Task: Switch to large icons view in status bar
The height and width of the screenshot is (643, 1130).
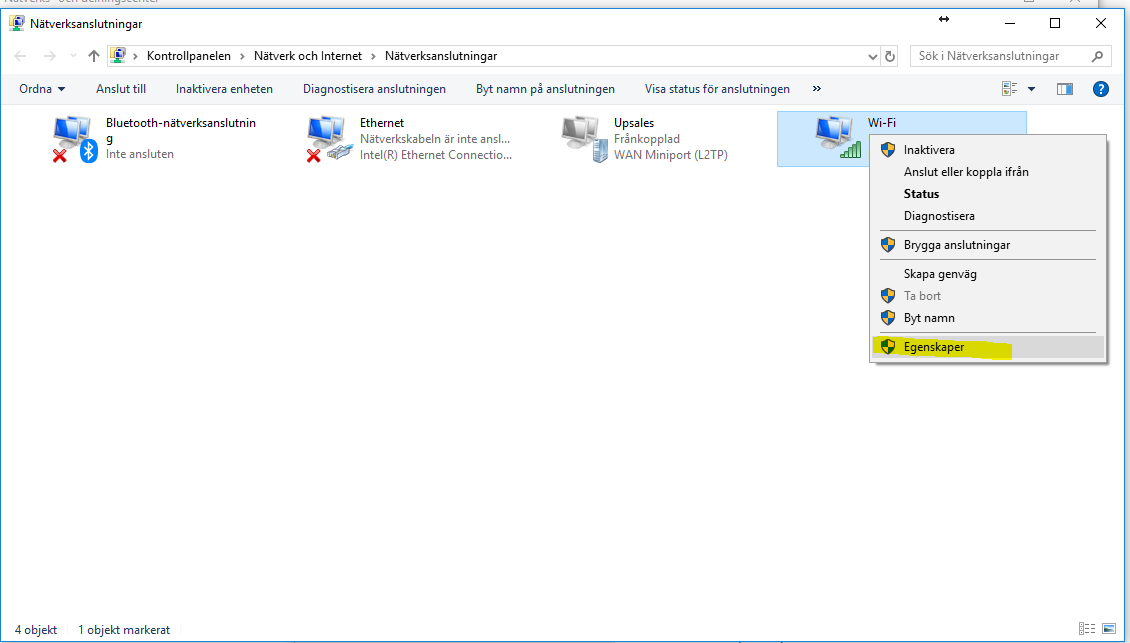Action: [1108, 629]
